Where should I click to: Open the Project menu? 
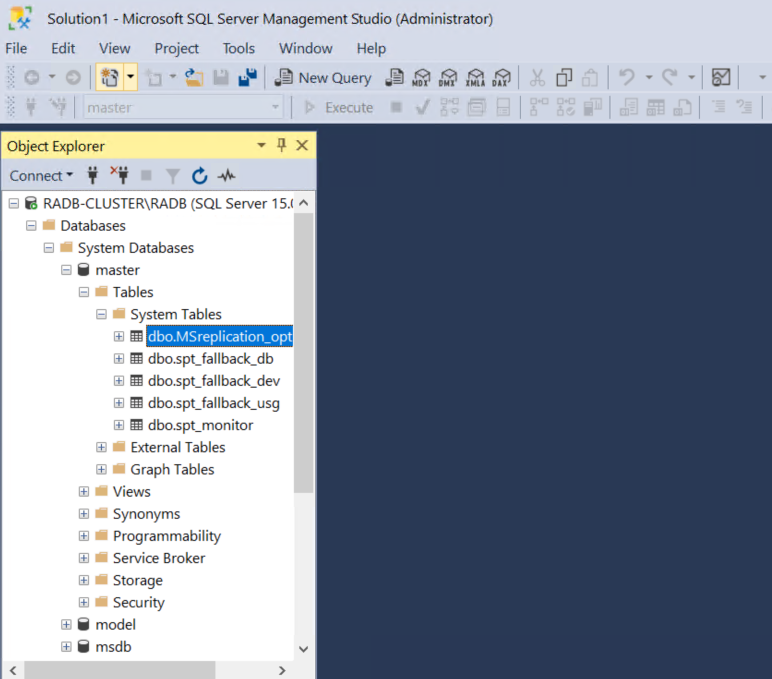tap(176, 48)
